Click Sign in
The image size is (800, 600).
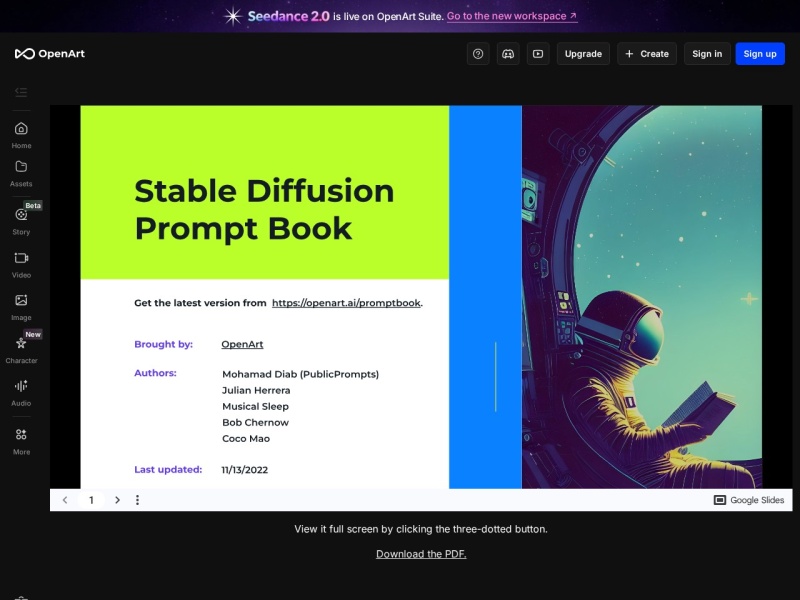707,54
